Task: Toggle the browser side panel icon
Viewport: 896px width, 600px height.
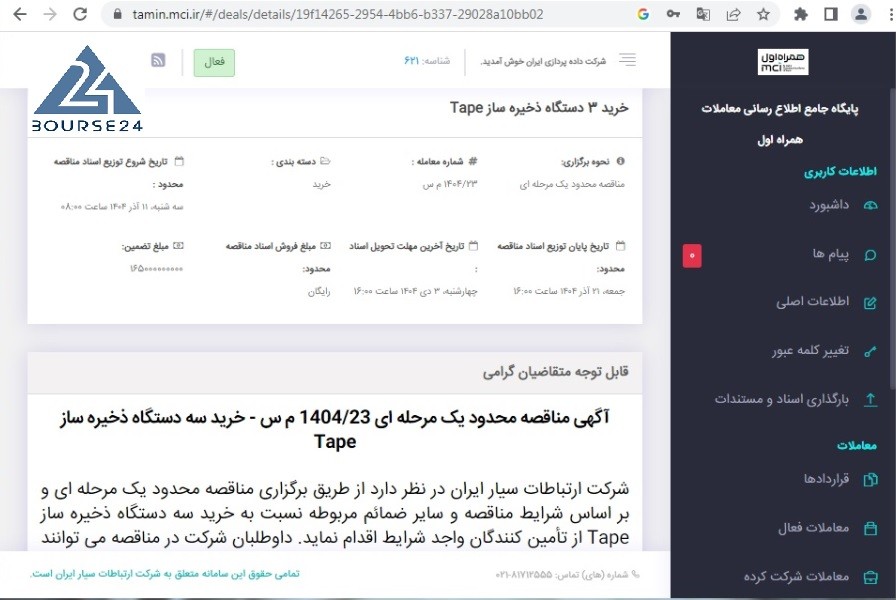Action: tap(831, 14)
